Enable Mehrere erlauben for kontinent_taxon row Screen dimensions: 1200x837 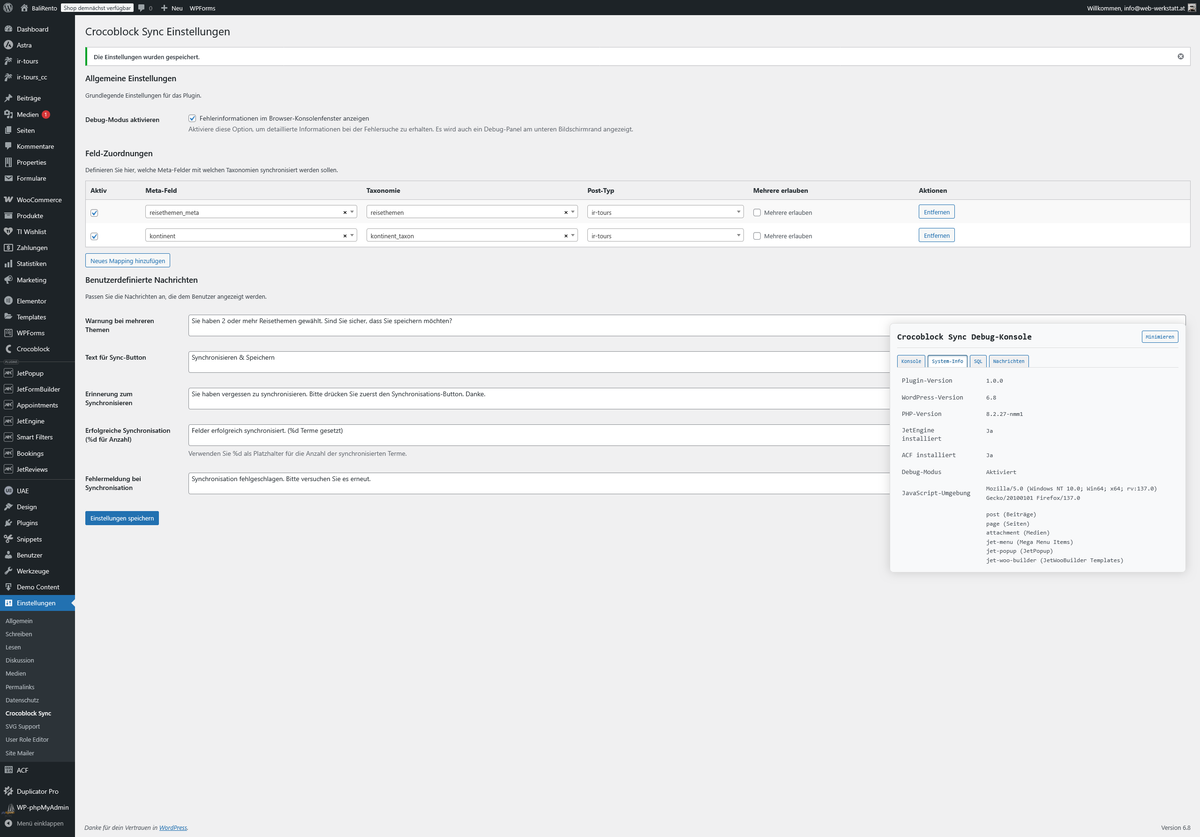[x=757, y=236]
